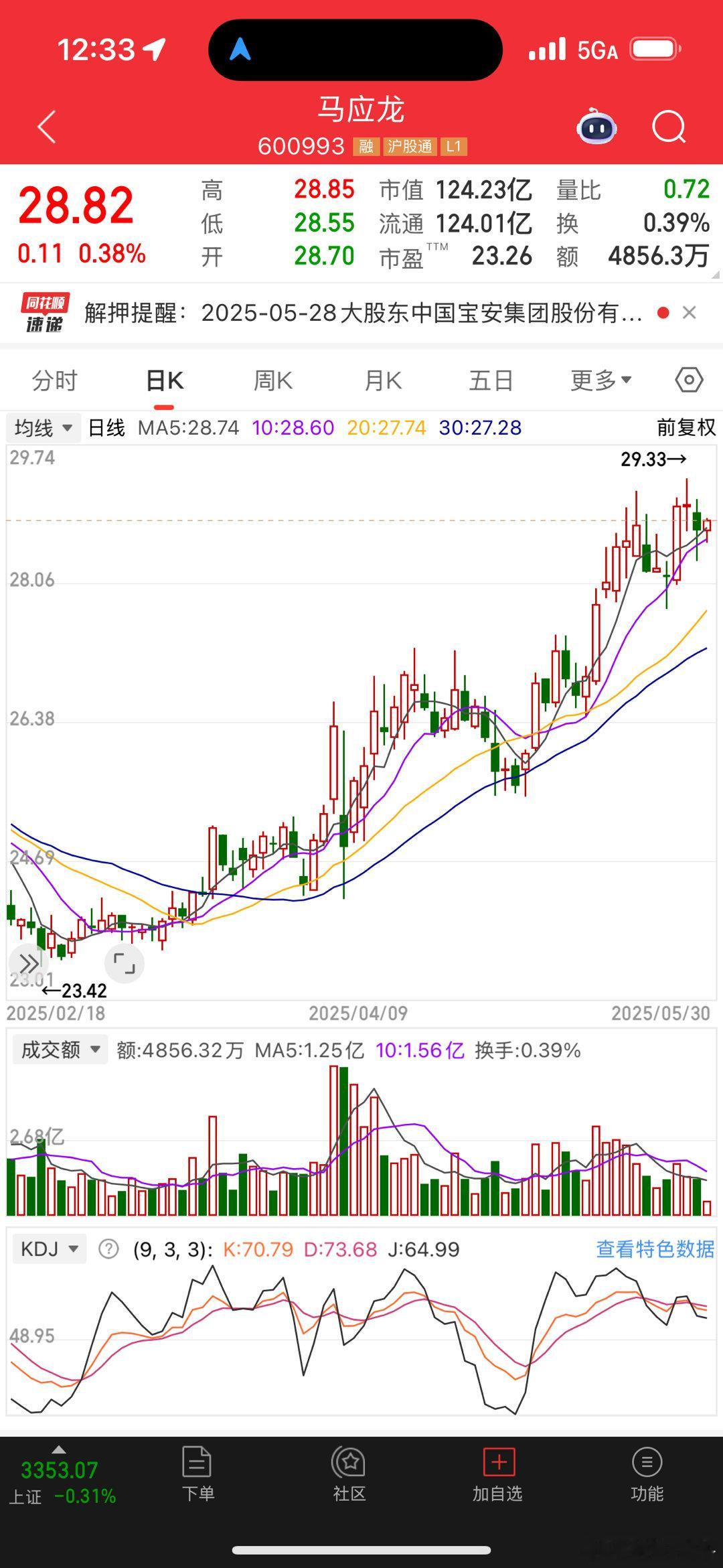The image size is (723, 1568).
Task: Tap the 市盈 TTM 23.26 value
Action: point(502,256)
